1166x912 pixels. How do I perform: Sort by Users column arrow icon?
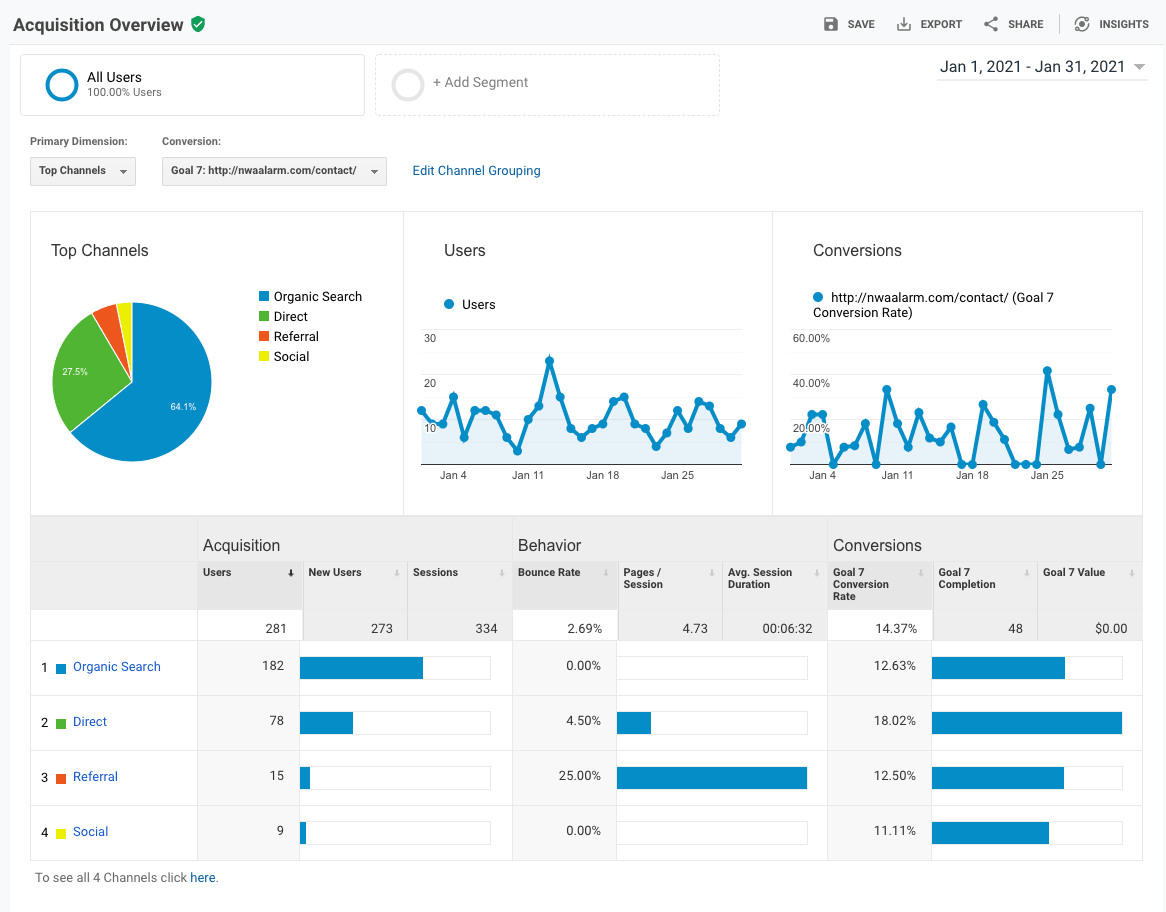[291, 573]
